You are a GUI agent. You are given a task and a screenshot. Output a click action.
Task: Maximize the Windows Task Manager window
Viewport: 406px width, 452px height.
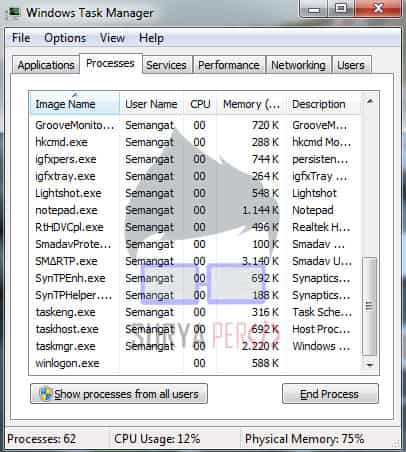(x=341, y=9)
